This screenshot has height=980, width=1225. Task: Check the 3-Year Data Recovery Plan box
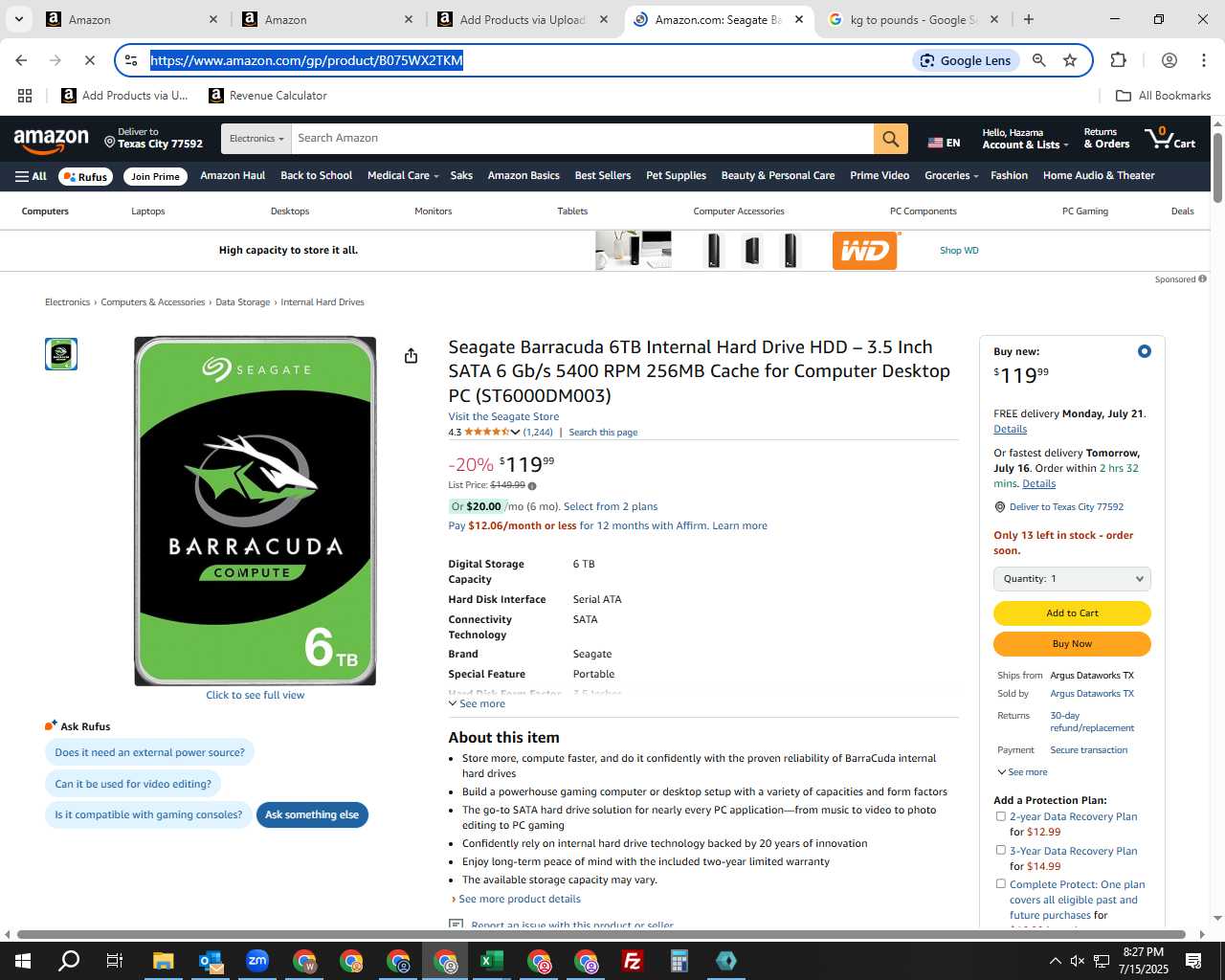(x=1001, y=850)
